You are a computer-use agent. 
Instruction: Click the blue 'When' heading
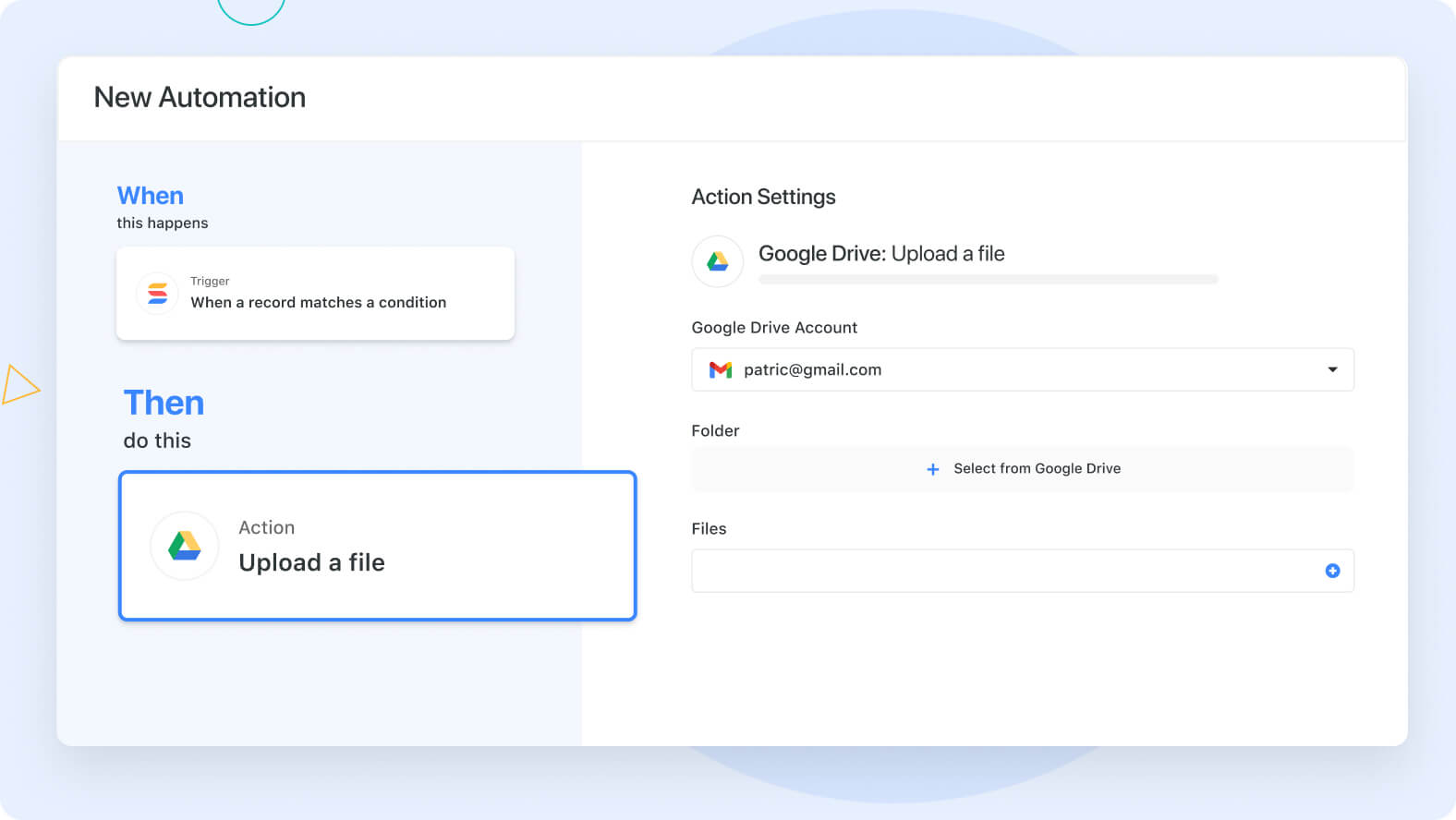click(x=150, y=196)
